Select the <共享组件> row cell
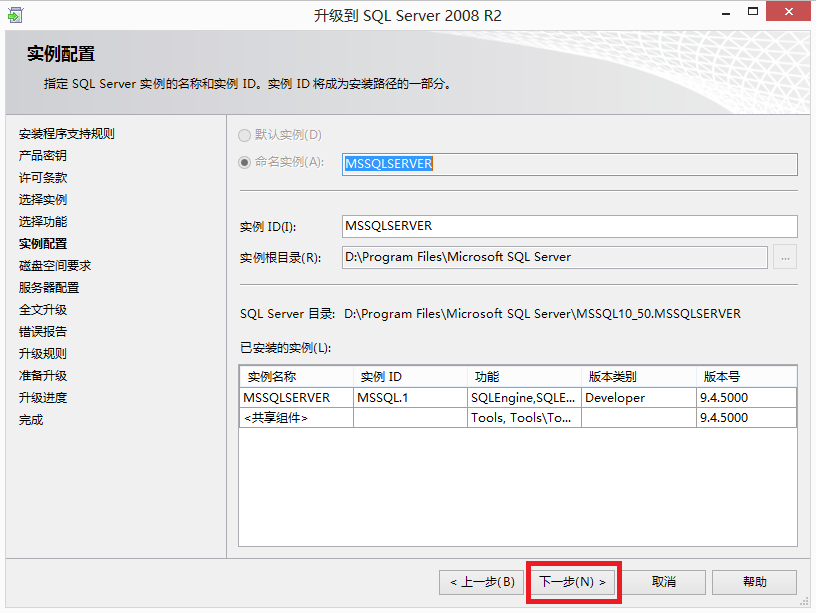Viewport: 816px width, 613px height. 296,418
